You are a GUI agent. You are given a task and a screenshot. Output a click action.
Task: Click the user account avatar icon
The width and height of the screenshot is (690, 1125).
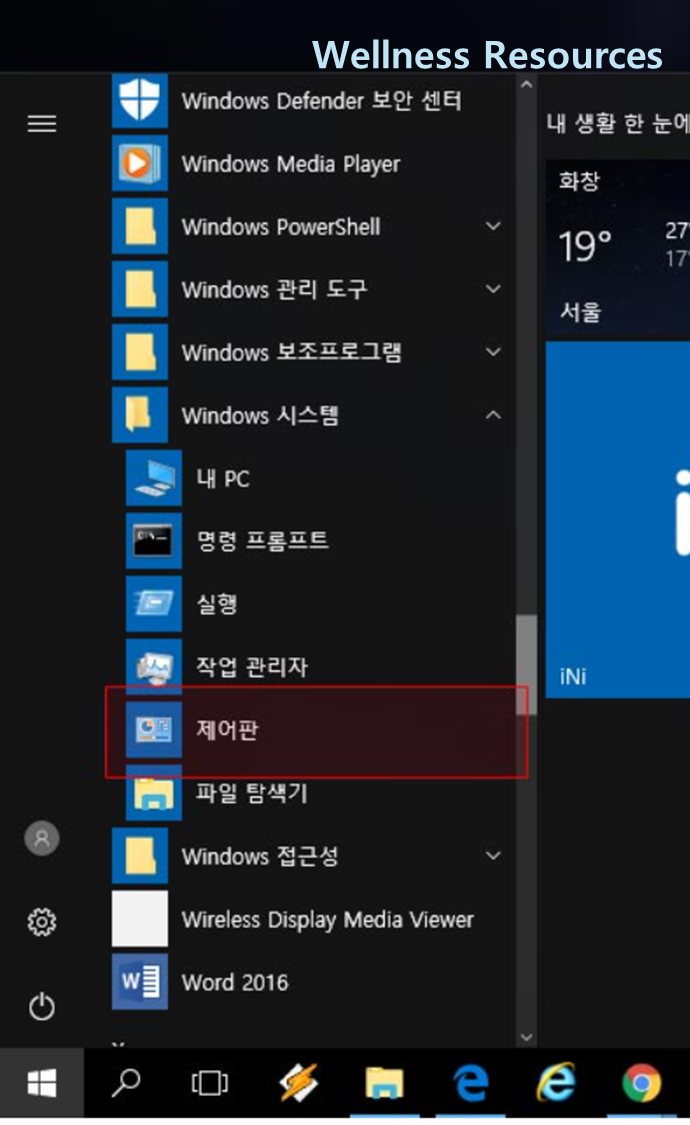(x=42, y=838)
